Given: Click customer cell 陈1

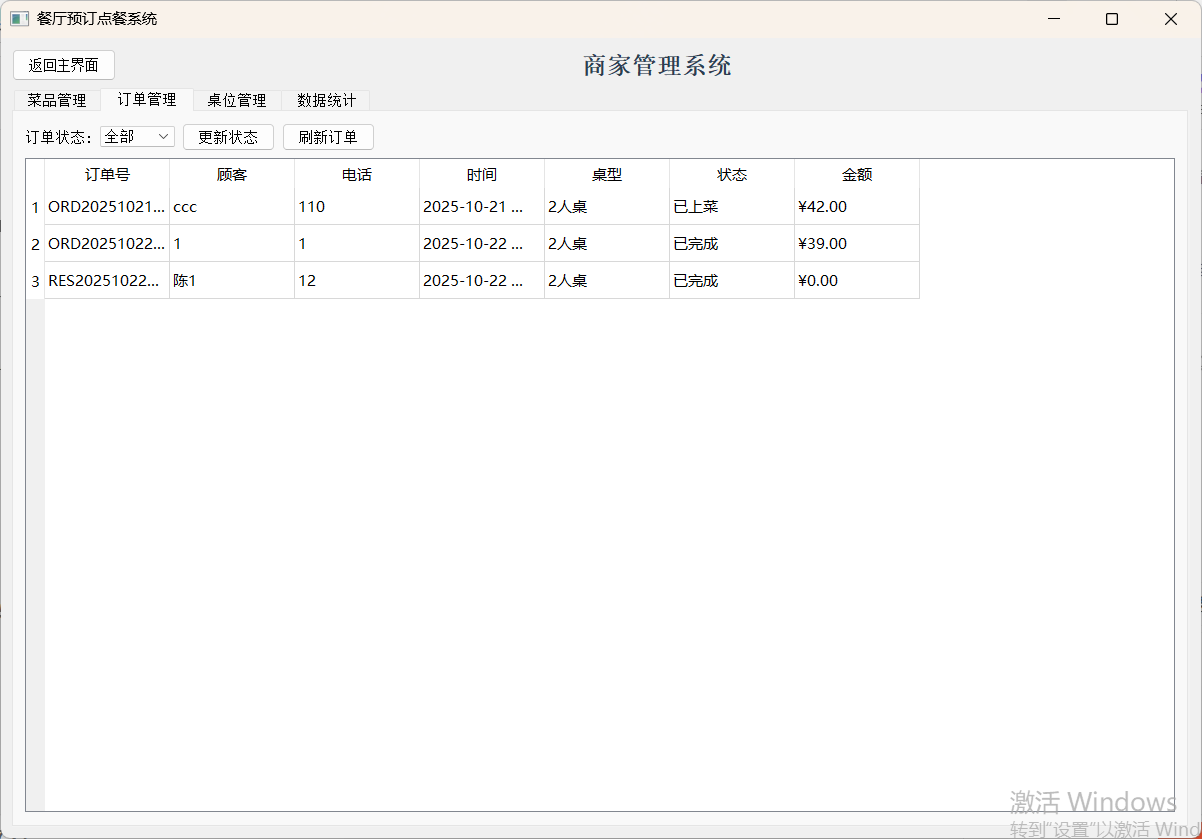Looking at the screenshot, I should point(232,281).
